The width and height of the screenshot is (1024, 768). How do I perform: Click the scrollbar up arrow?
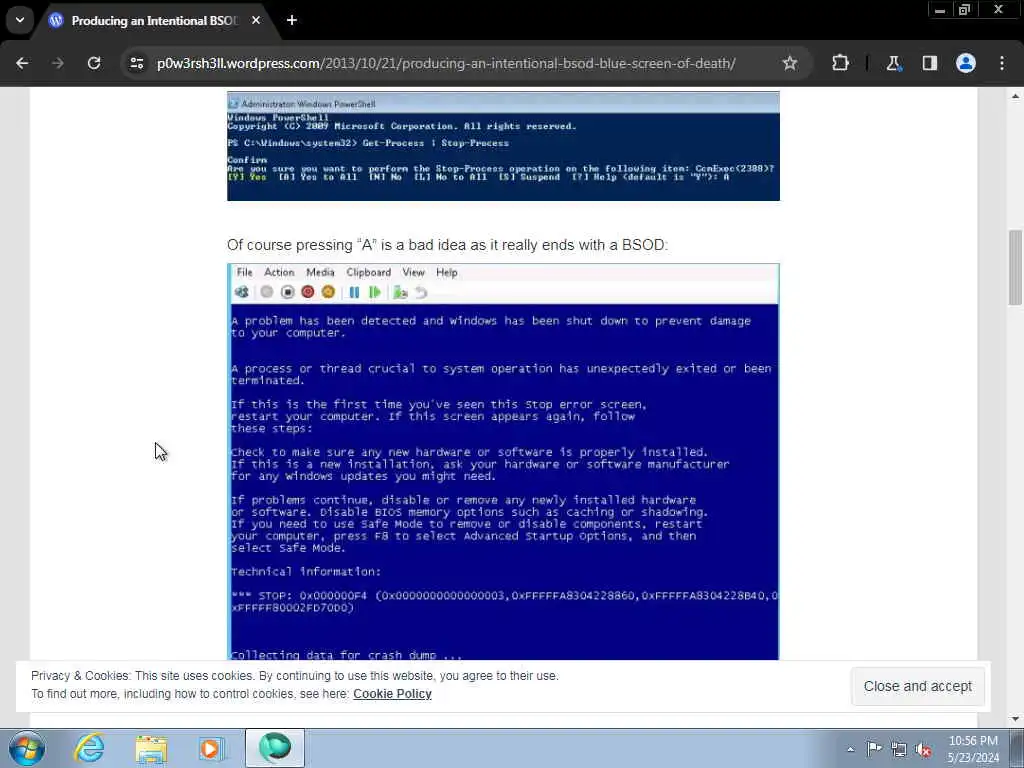1015,96
